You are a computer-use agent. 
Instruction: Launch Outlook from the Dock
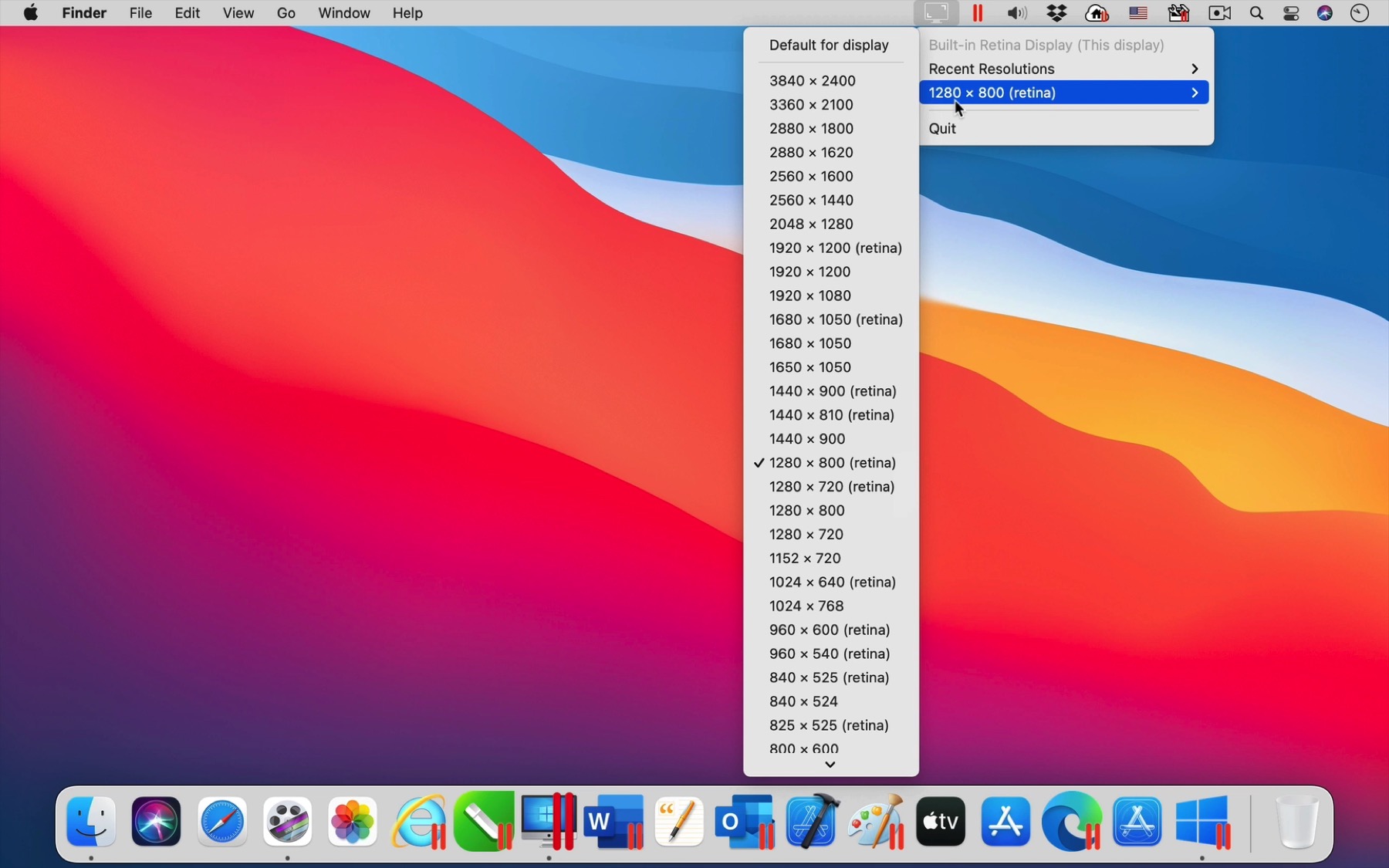click(743, 822)
